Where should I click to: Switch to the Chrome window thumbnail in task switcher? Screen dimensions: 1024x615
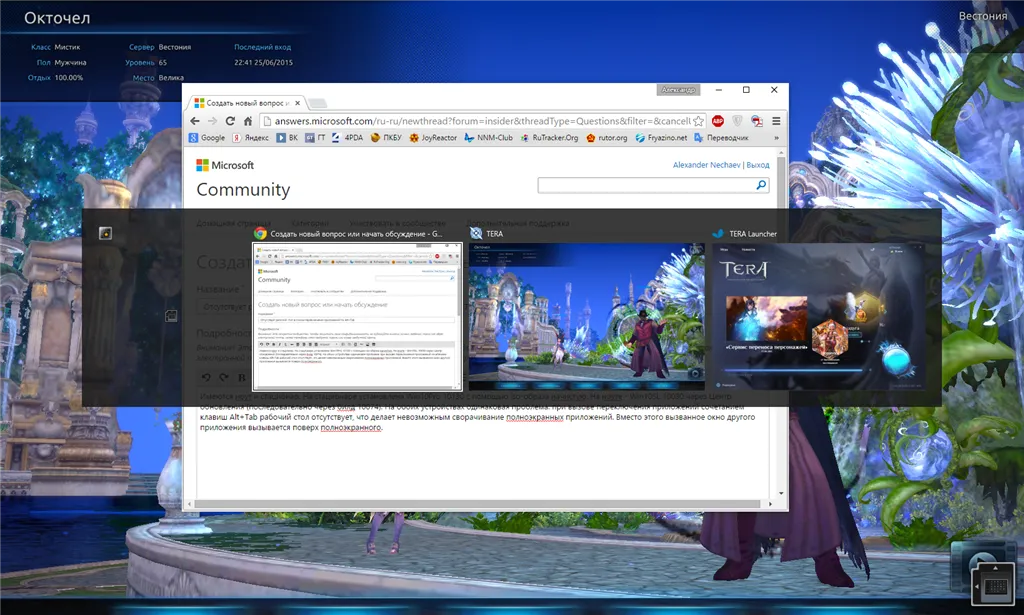(357, 317)
